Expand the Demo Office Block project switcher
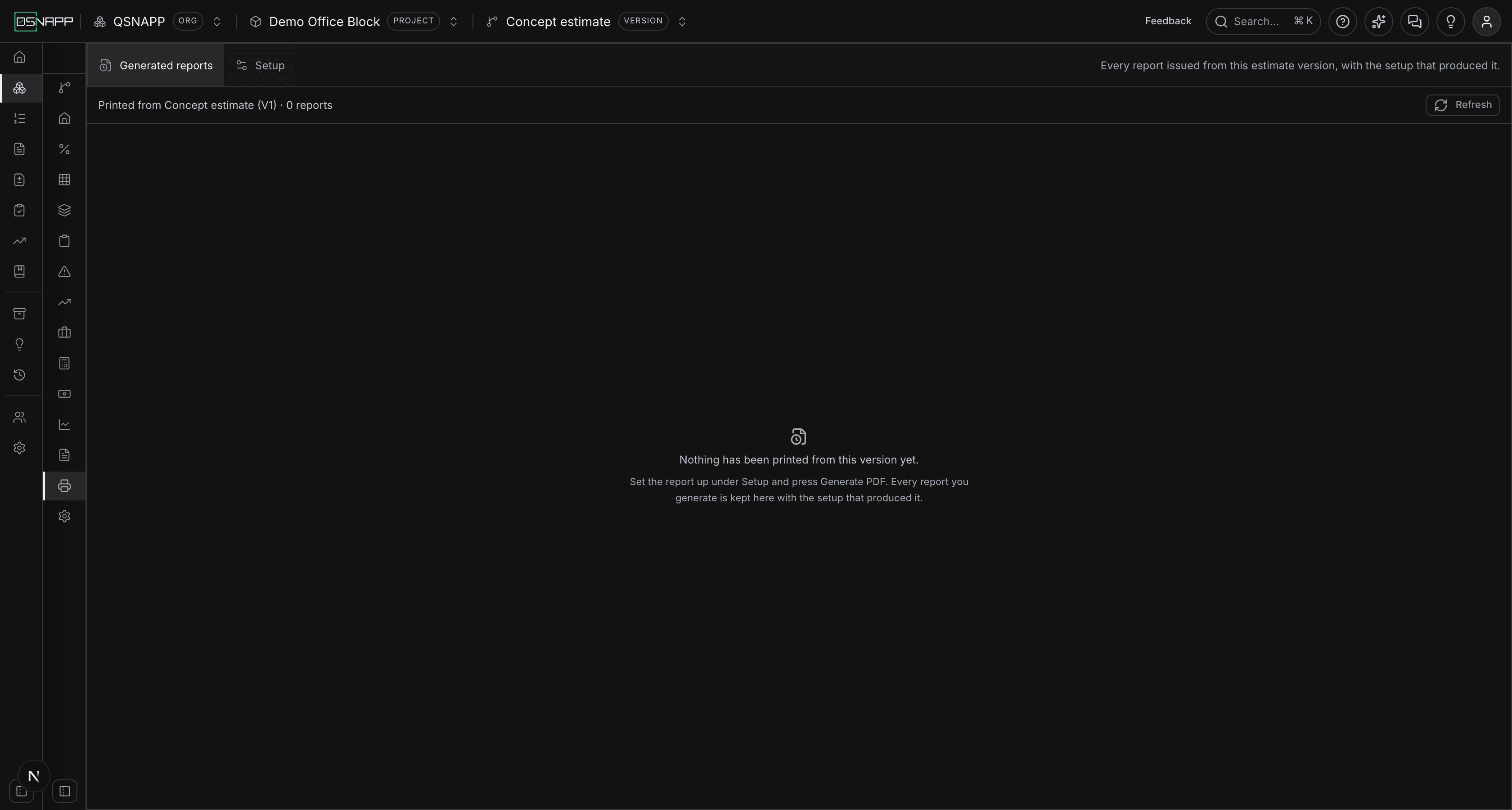This screenshot has width=1512, height=810. 453,22
